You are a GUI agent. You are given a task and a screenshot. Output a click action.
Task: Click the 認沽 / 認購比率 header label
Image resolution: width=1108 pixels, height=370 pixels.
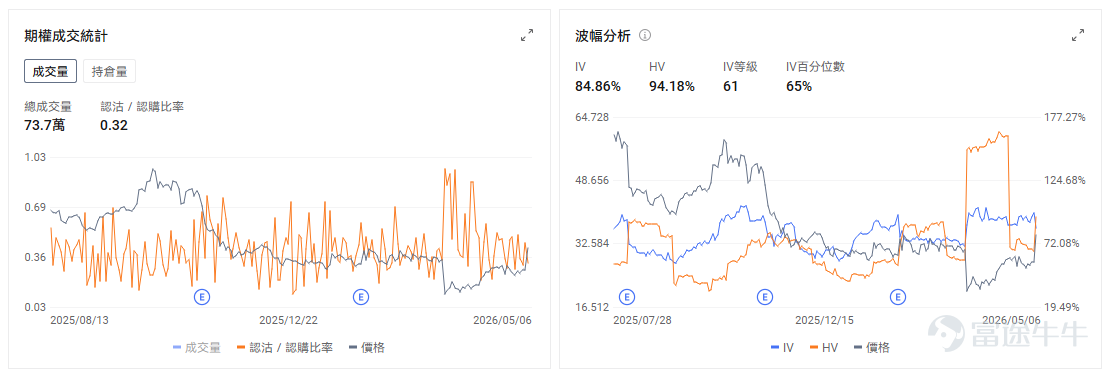tap(143, 107)
